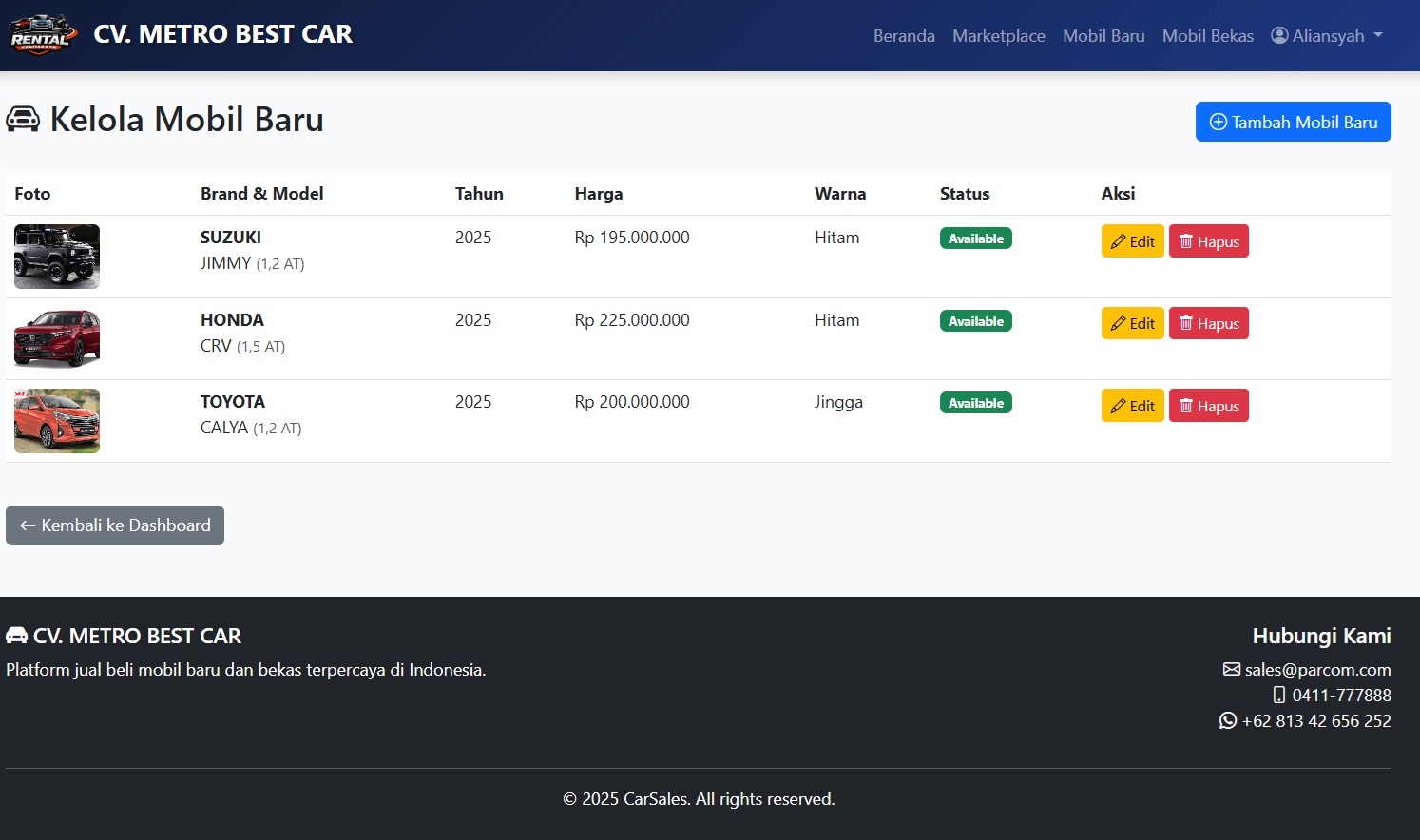The height and width of the screenshot is (840, 1420).
Task: Click the SUZUKI brand name
Action: [231, 238]
